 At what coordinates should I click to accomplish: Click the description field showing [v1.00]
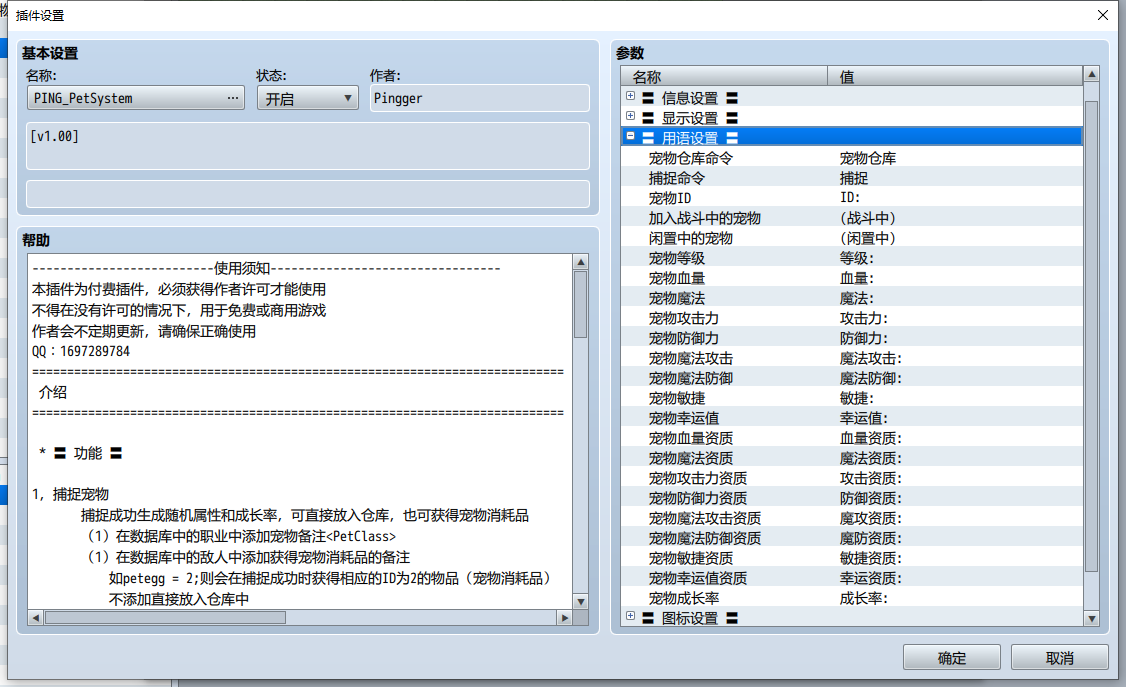click(307, 146)
